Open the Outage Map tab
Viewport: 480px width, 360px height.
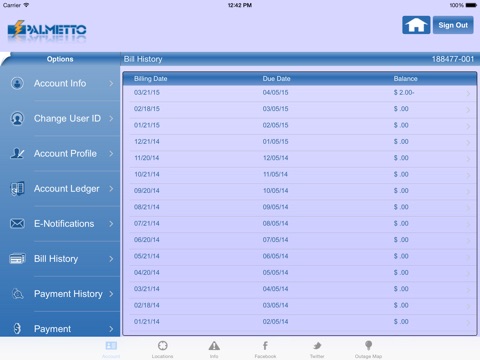point(368,349)
